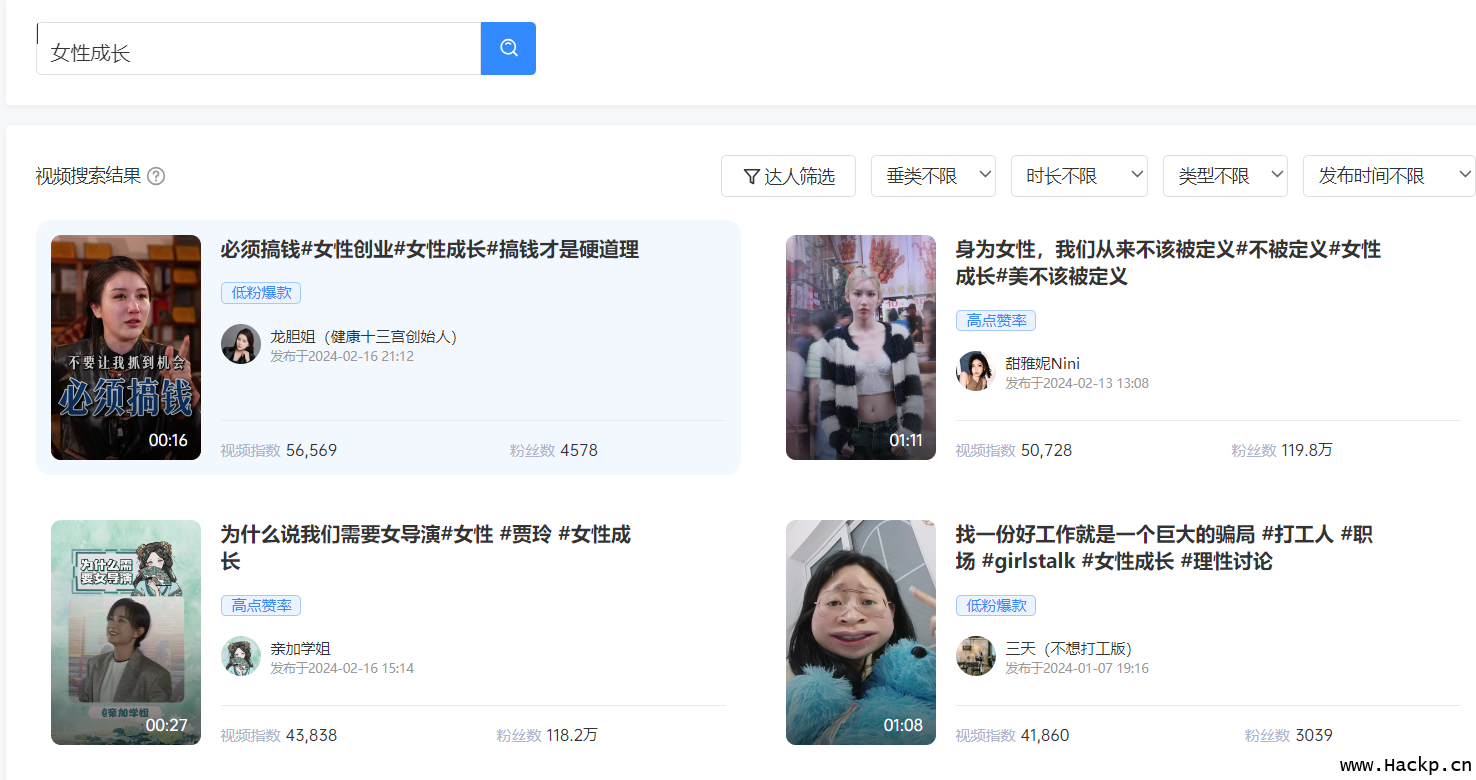The image size is (1476, 780).
Task: Open the 类型不限 type dropdown
Action: (x=1224, y=176)
